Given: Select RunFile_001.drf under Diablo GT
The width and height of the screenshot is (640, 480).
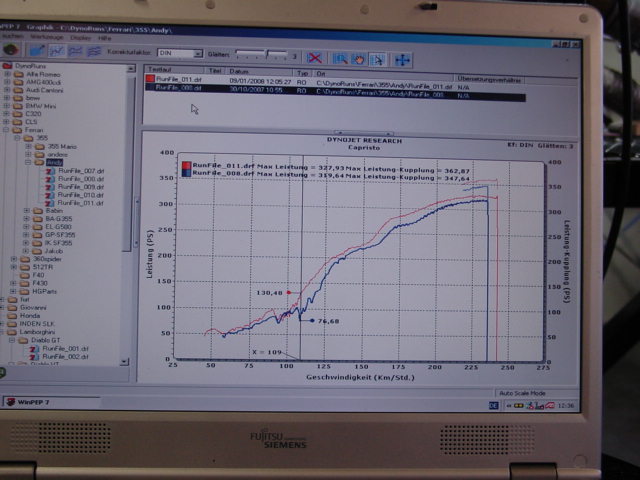Looking at the screenshot, I should (x=65, y=348).
